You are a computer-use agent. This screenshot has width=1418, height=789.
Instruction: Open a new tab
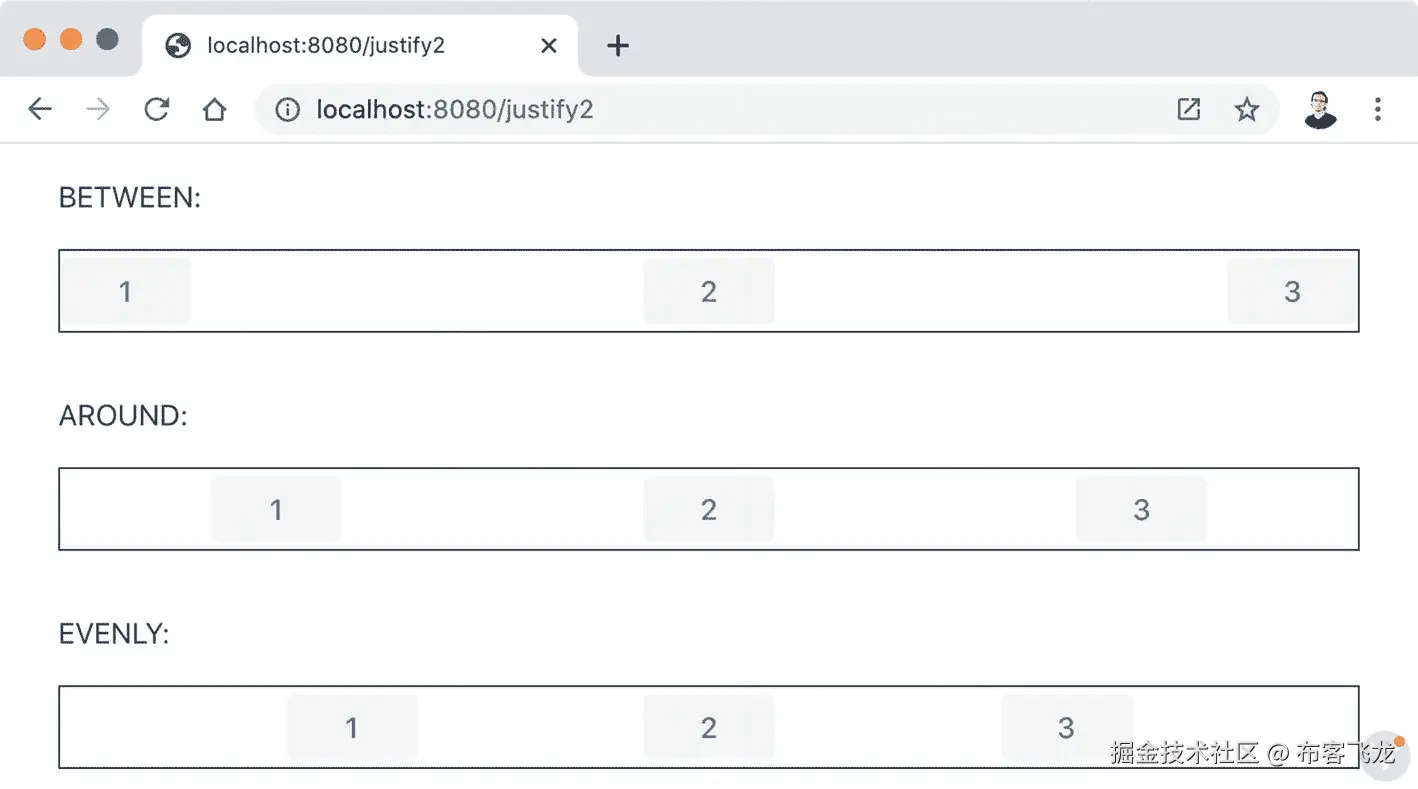[618, 46]
